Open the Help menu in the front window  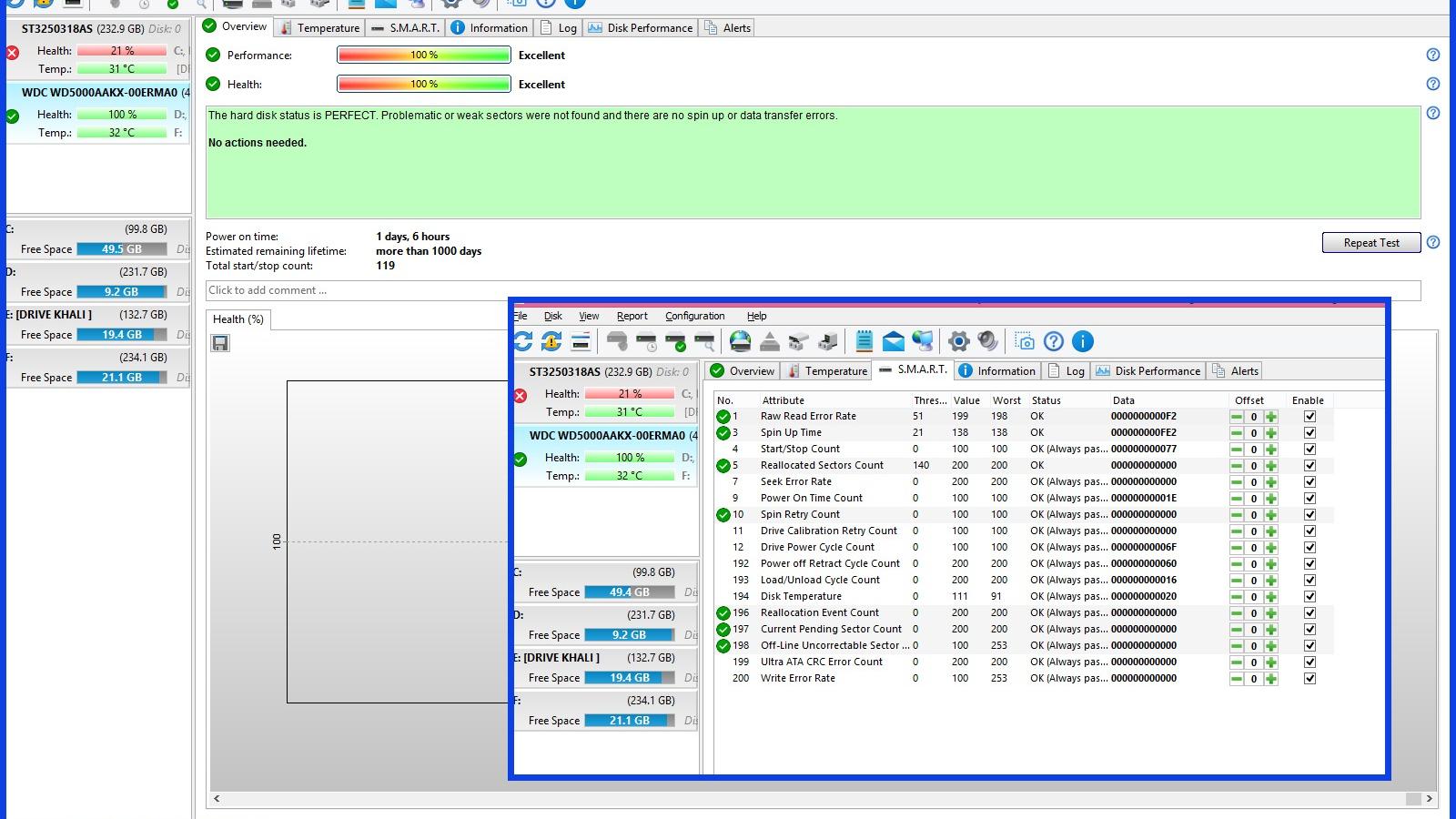coord(757,316)
